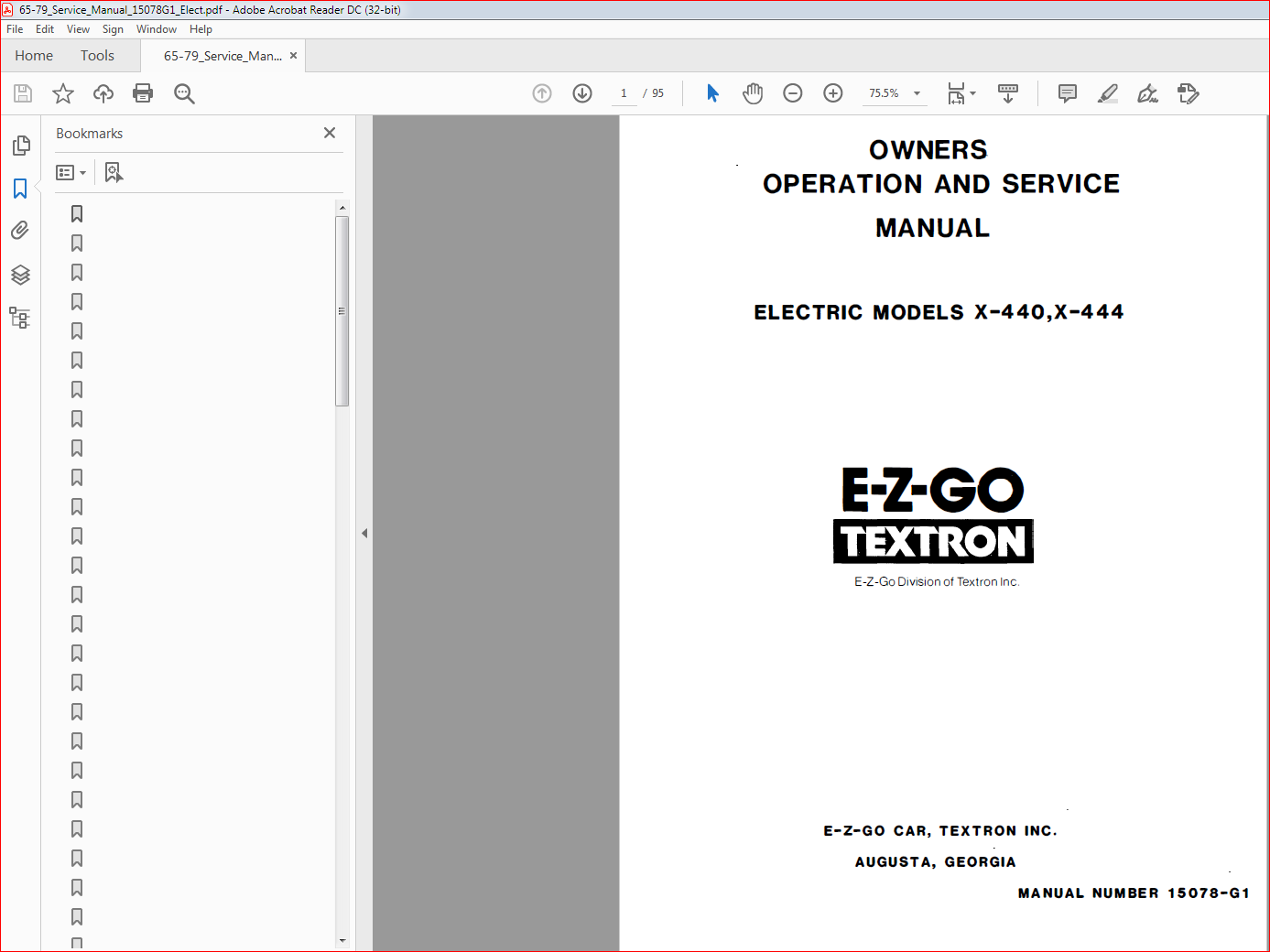The width and height of the screenshot is (1270, 952).
Task: Click the Save file icon
Action: (x=23, y=93)
